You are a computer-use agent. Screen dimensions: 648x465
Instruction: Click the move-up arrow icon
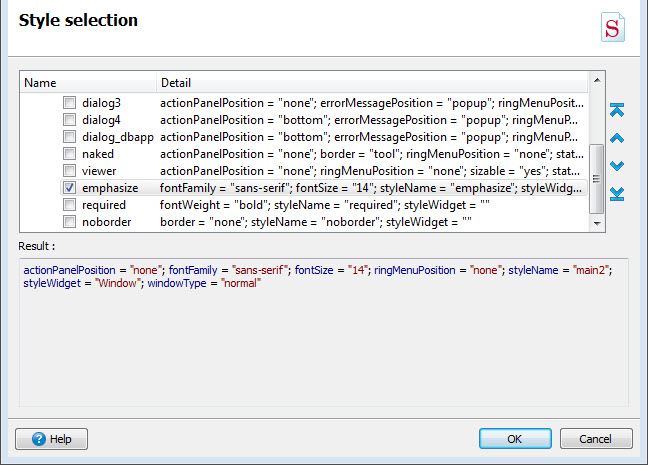point(617,138)
